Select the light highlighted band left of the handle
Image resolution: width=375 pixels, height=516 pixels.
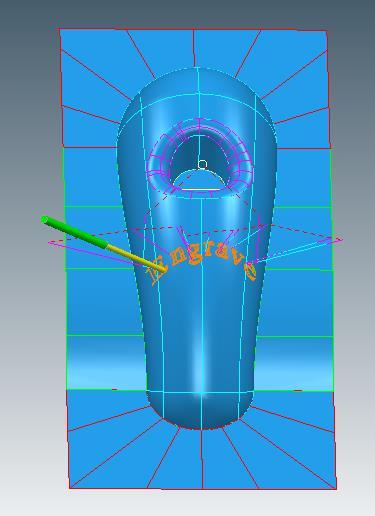pyautogui.click(x=106, y=363)
